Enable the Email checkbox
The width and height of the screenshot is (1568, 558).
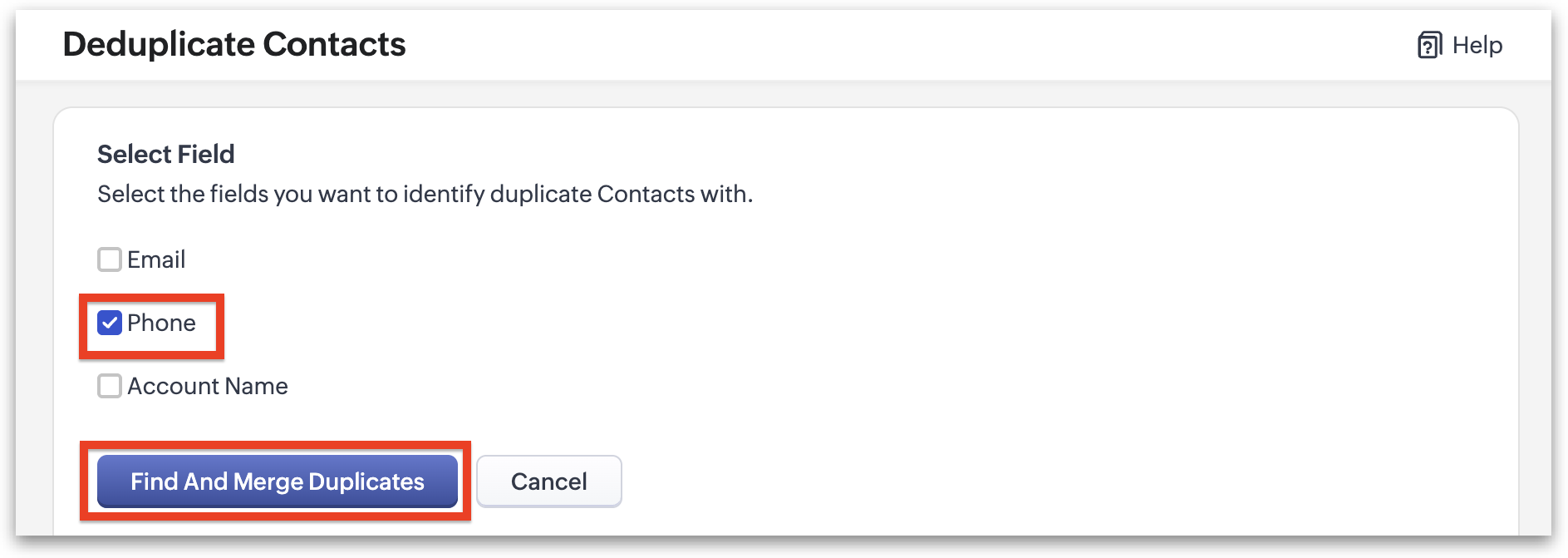tap(110, 259)
